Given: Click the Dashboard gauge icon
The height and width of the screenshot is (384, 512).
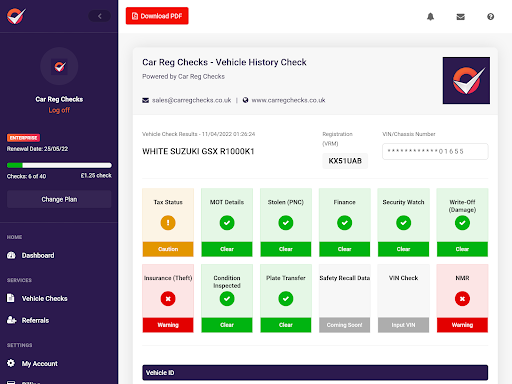Looking at the screenshot, I should pos(11,255).
